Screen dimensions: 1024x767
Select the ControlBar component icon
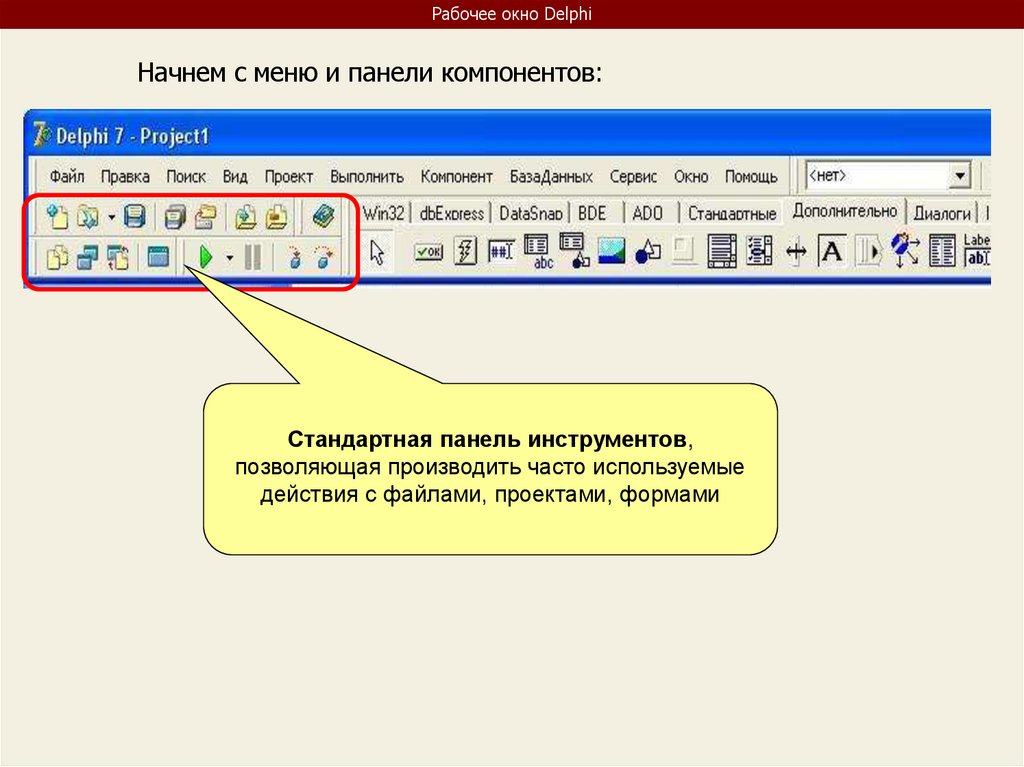[x=869, y=252]
